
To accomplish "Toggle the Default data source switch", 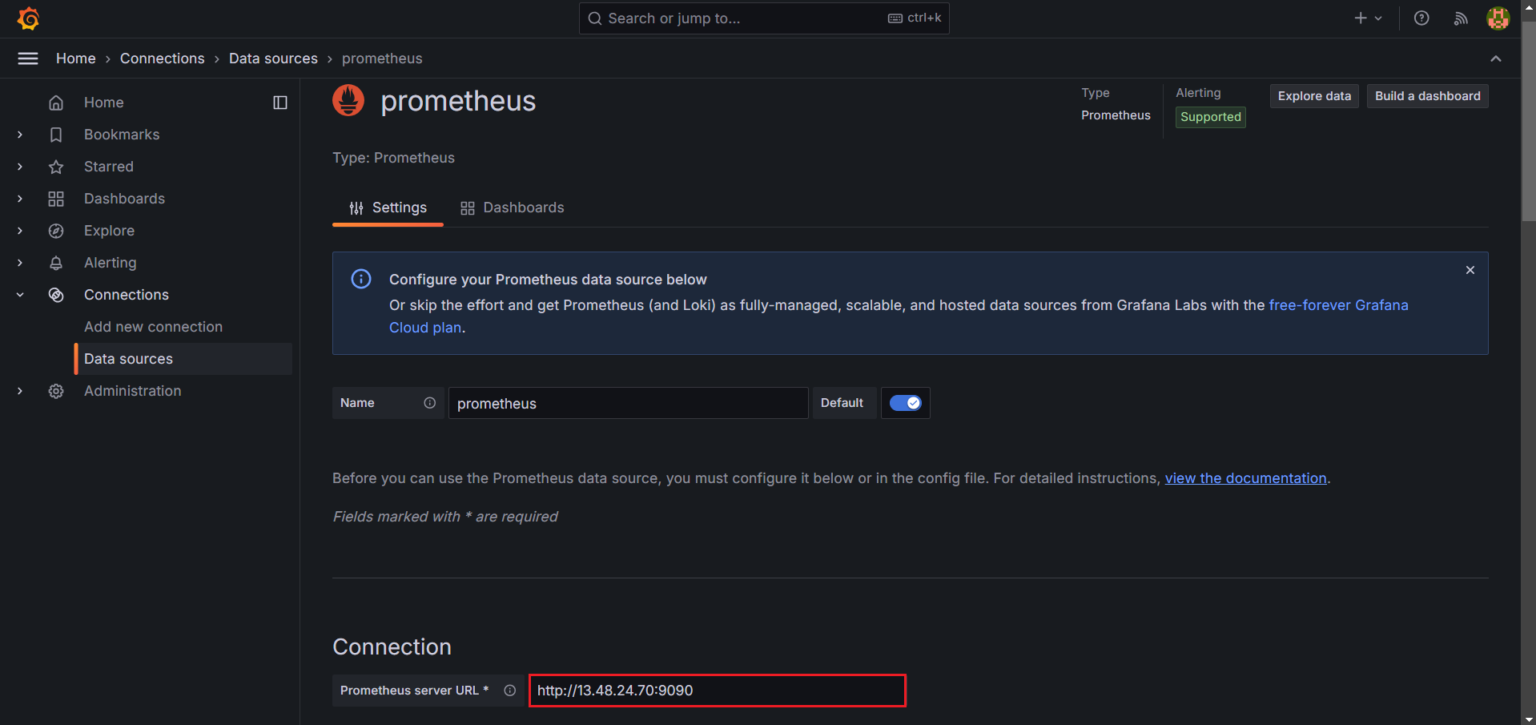I will (905, 403).
